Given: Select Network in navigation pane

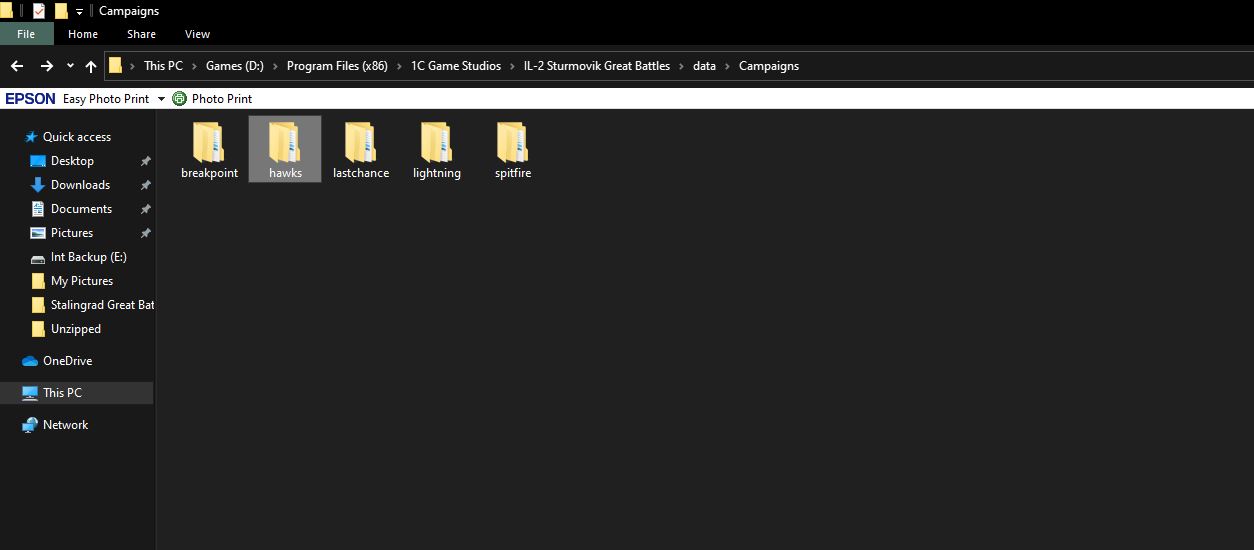Looking at the screenshot, I should (65, 425).
